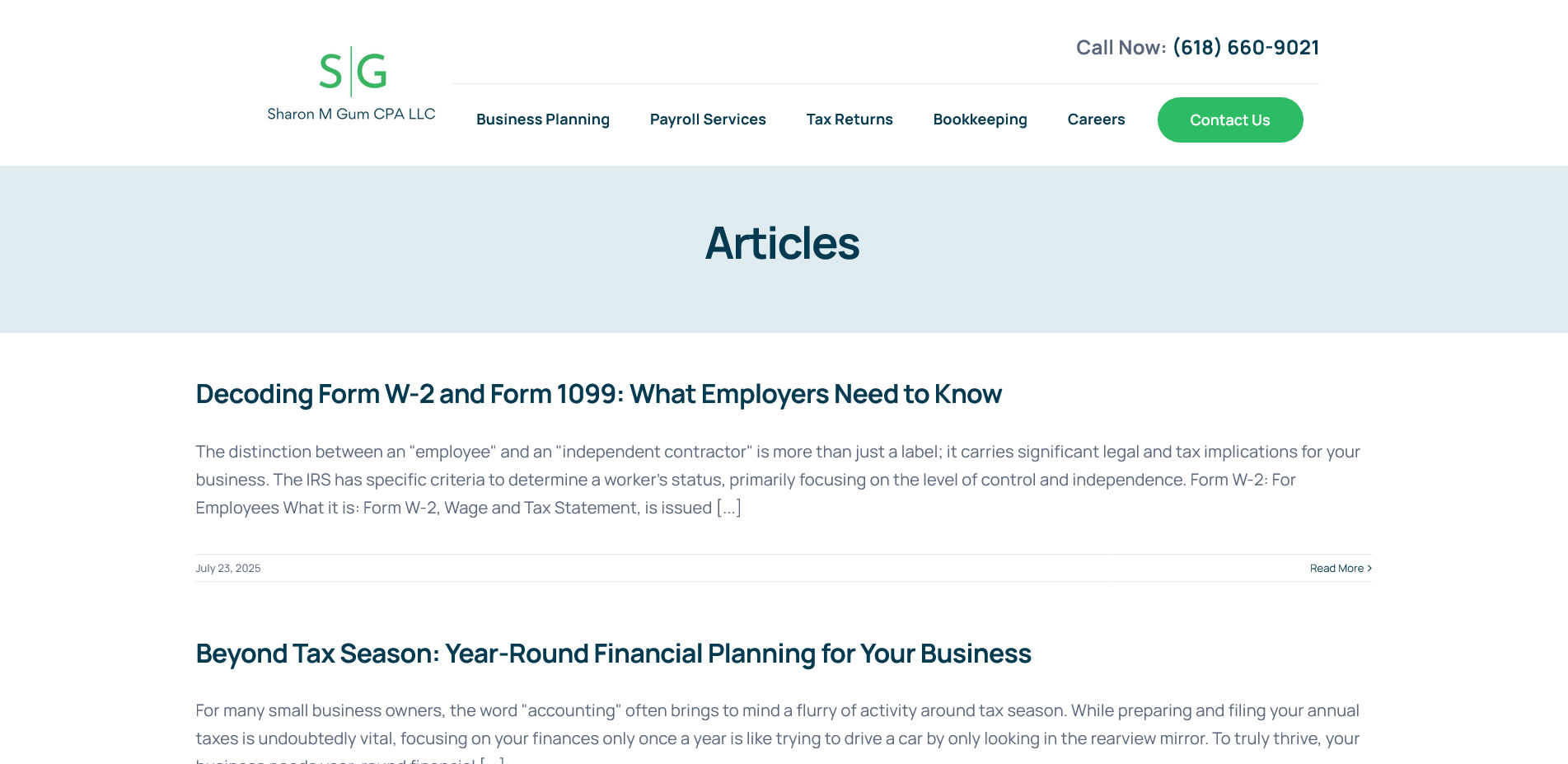Open the article about Form W-2 and 1099
Image resolution: width=1568 pixels, height=764 pixels.
[x=598, y=394]
